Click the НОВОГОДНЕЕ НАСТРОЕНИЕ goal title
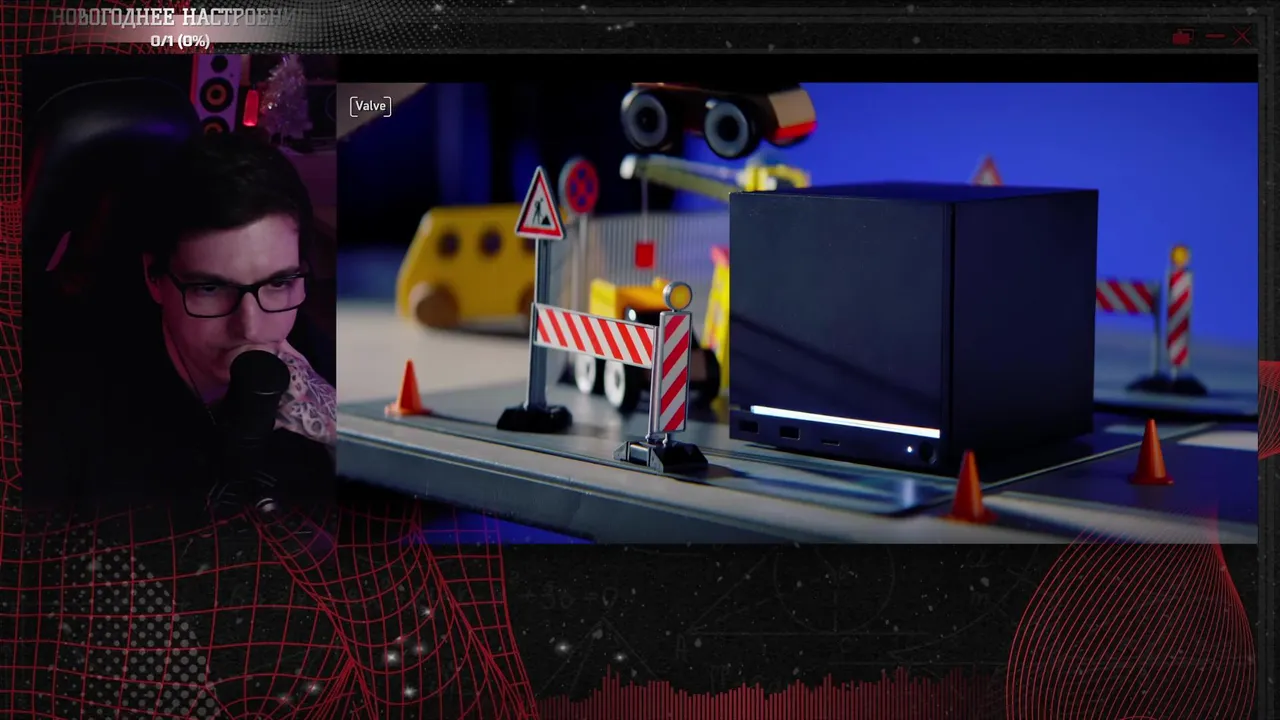 pyautogui.click(x=174, y=17)
